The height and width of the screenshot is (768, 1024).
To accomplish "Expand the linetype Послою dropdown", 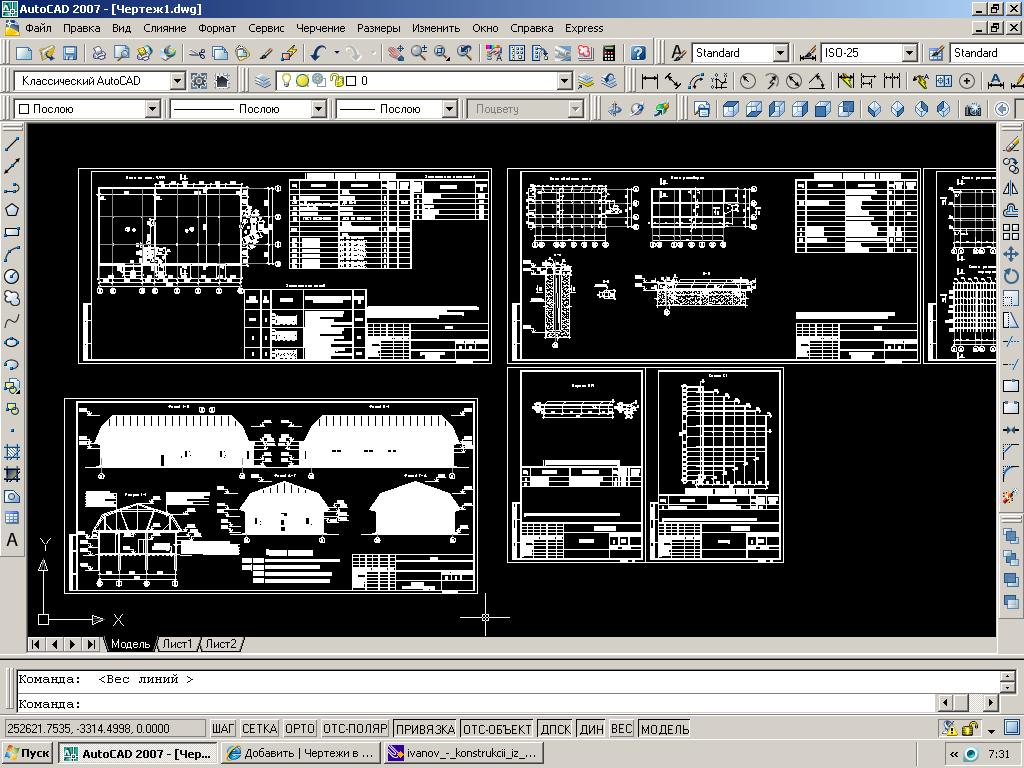I will click(x=318, y=109).
